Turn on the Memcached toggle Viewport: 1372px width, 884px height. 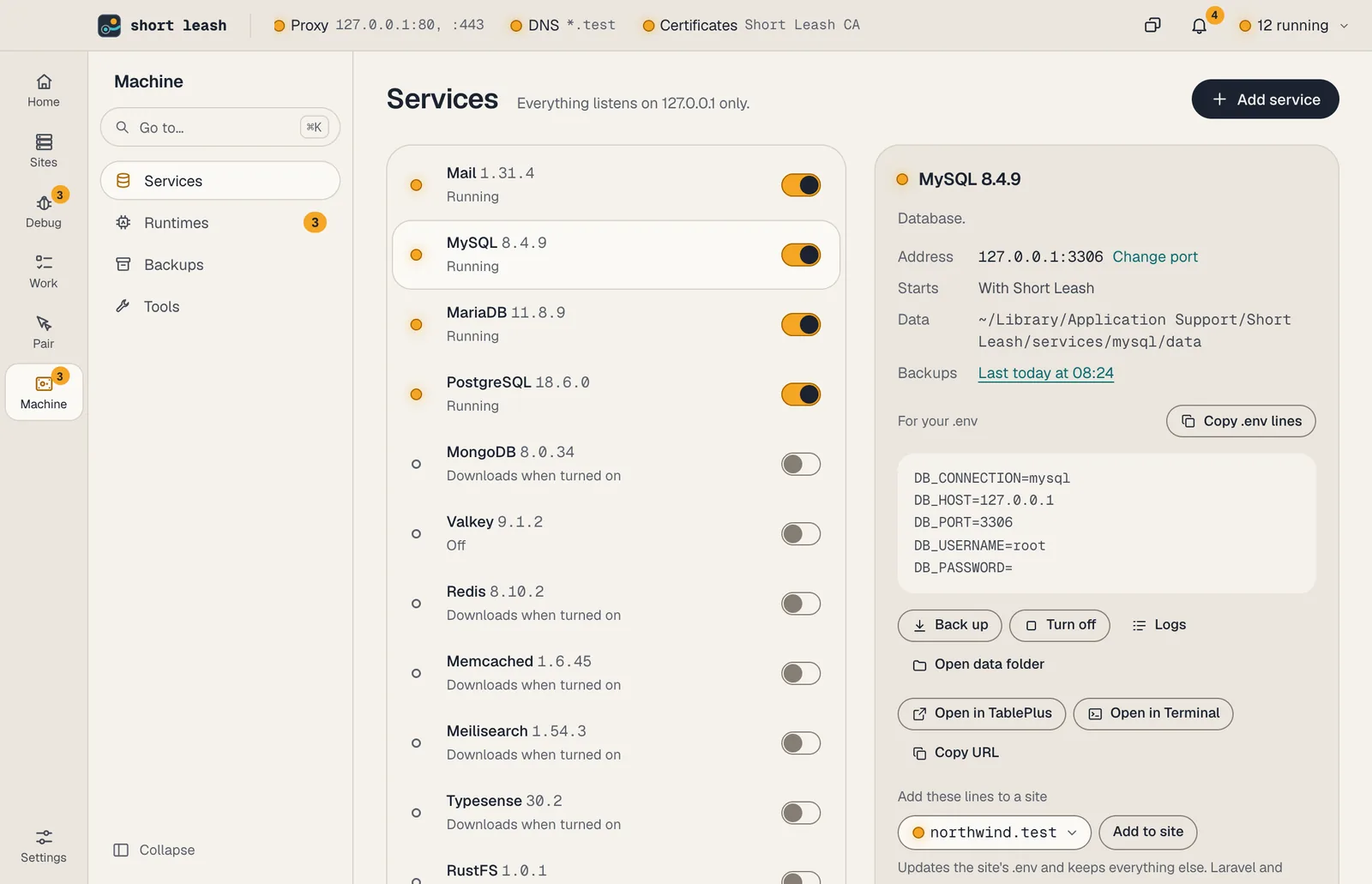pyautogui.click(x=801, y=673)
